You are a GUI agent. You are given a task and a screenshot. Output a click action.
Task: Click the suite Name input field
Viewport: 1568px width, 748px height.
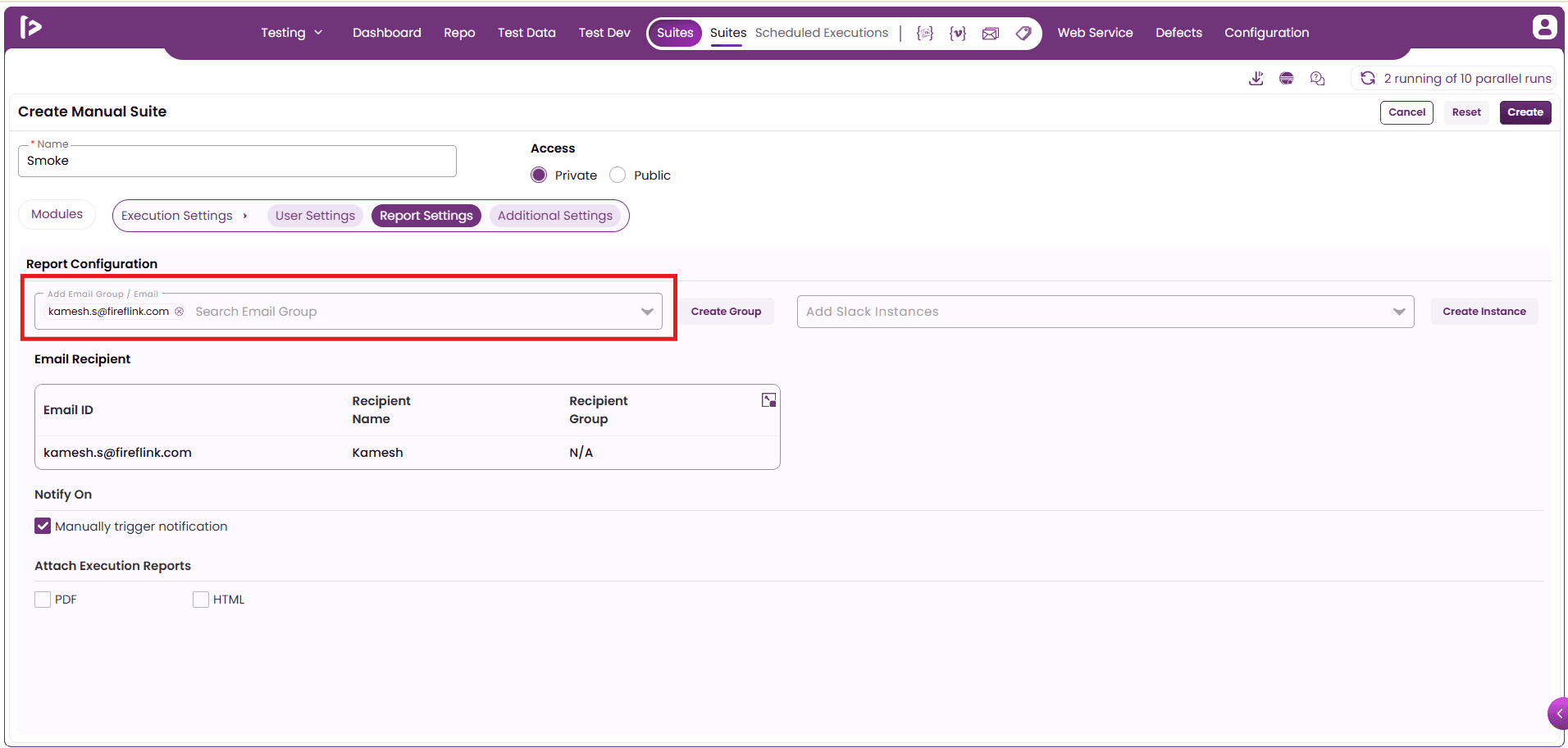[x=237, y=161]
